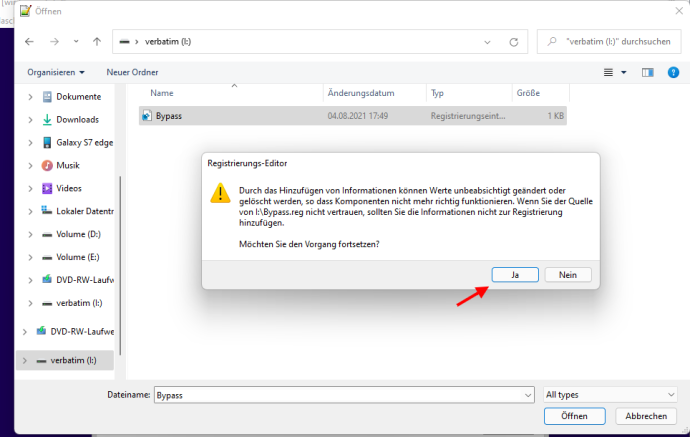Open the Downloads folder in sidebar

coord(76,119)
